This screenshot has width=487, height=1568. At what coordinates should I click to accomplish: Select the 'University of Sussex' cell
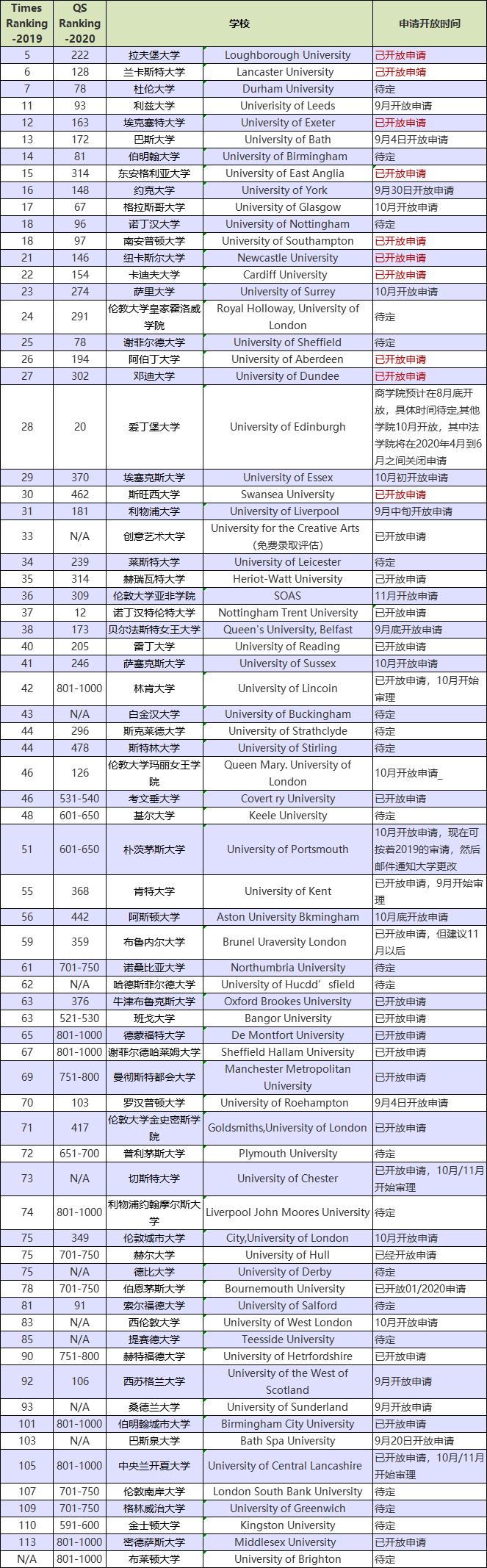(288, 663)
